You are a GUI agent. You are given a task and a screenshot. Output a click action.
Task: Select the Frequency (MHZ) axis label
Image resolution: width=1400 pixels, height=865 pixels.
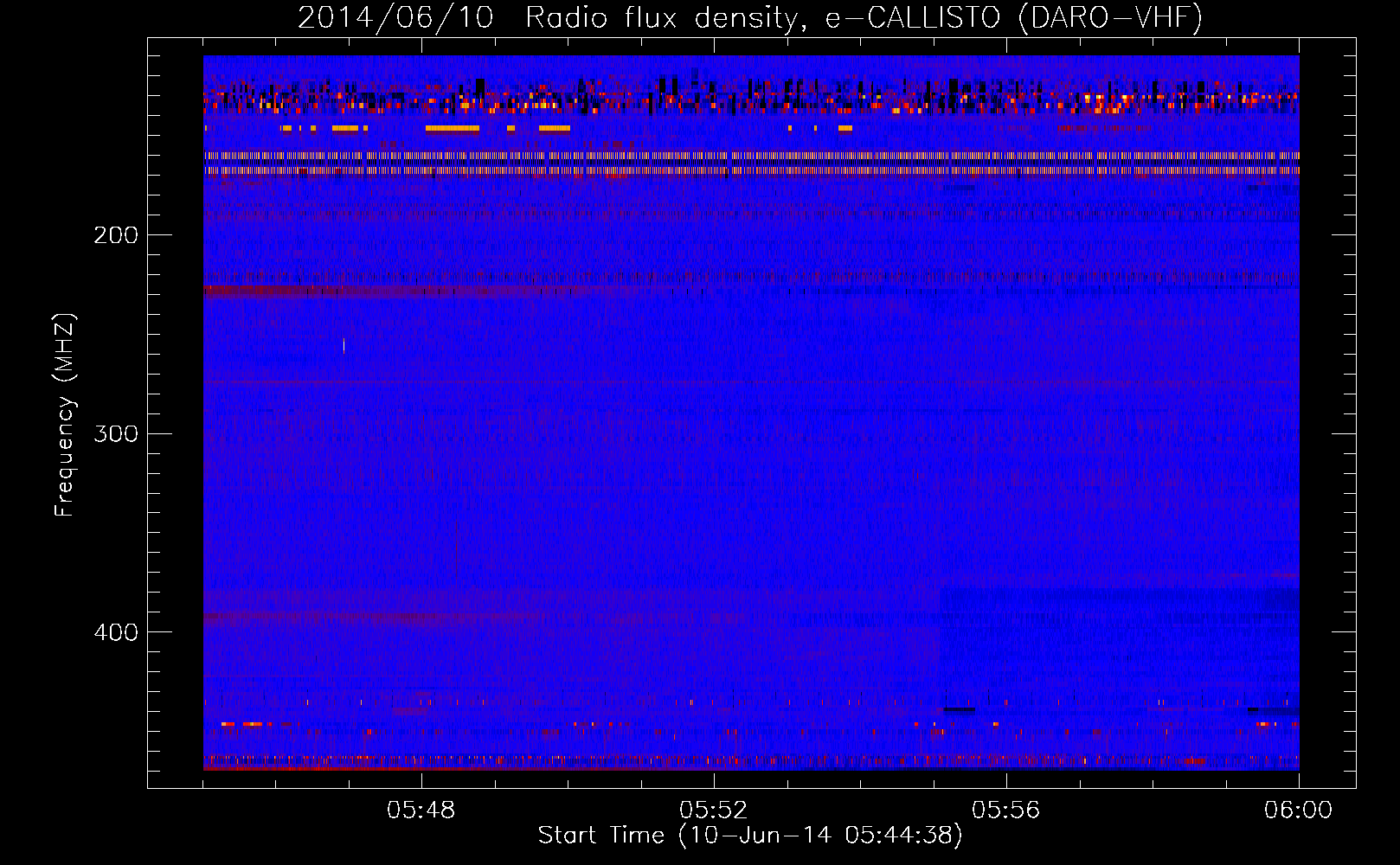pyautogui.click(x=64, y=415)
